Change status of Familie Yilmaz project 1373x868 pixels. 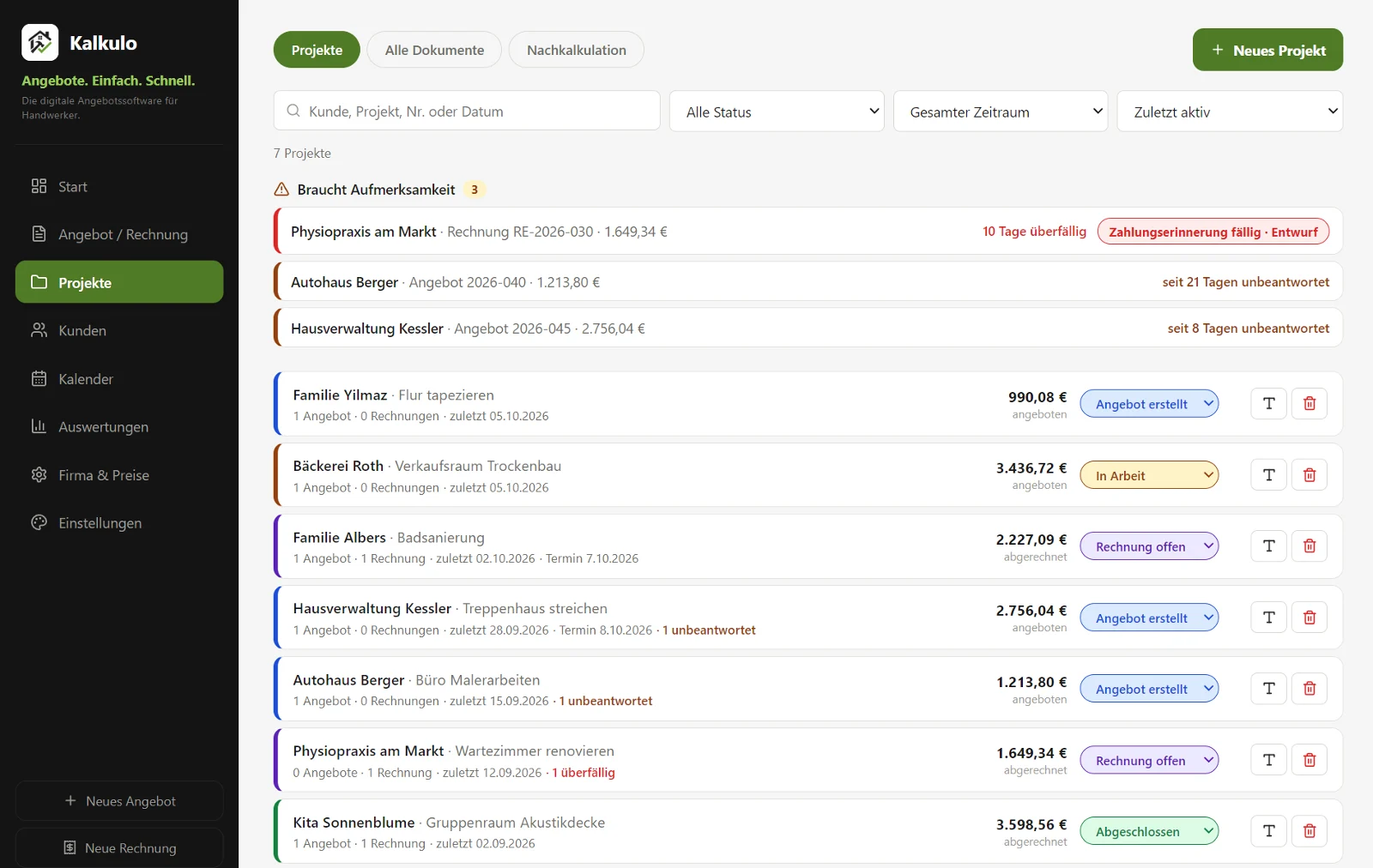[1149, 404]
